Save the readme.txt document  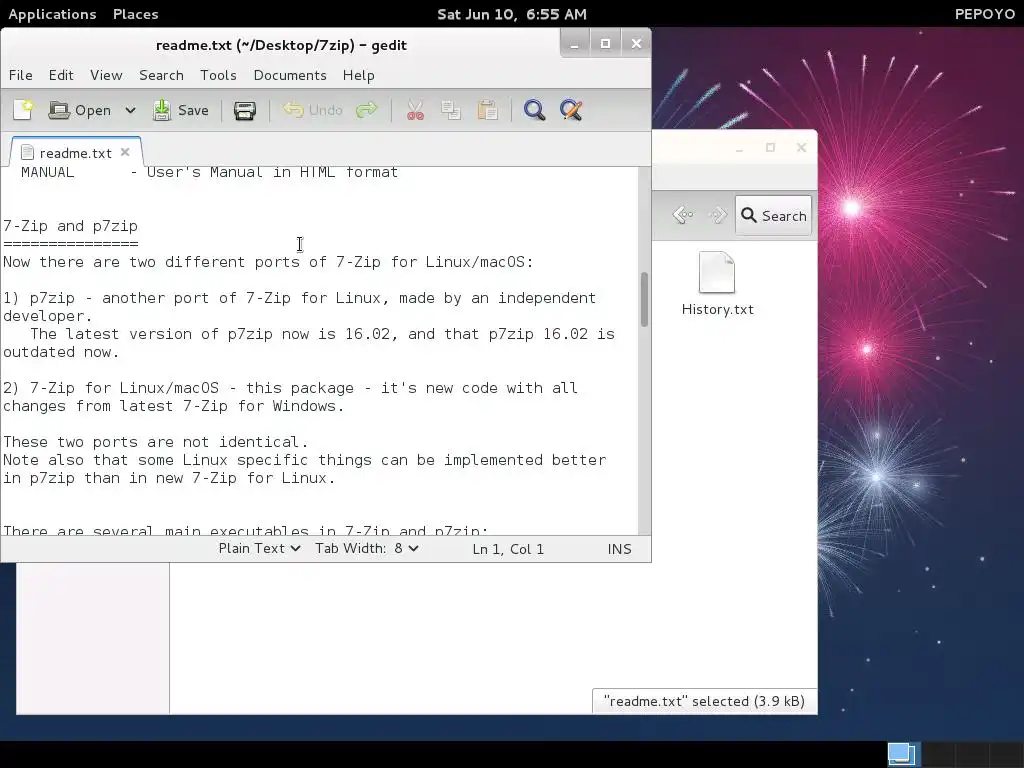[181, 110]
